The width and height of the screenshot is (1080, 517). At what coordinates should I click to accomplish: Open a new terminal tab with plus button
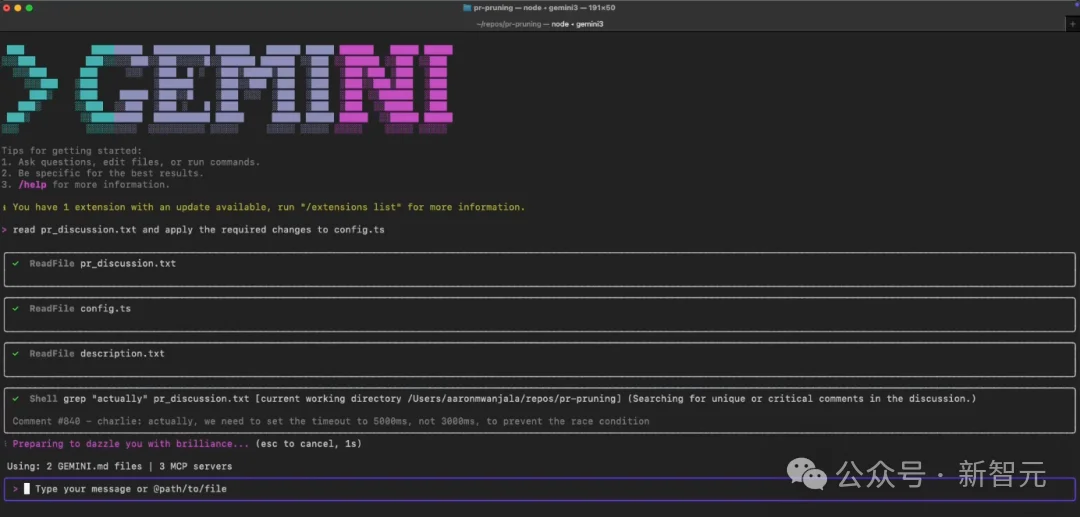[1072, 23]
